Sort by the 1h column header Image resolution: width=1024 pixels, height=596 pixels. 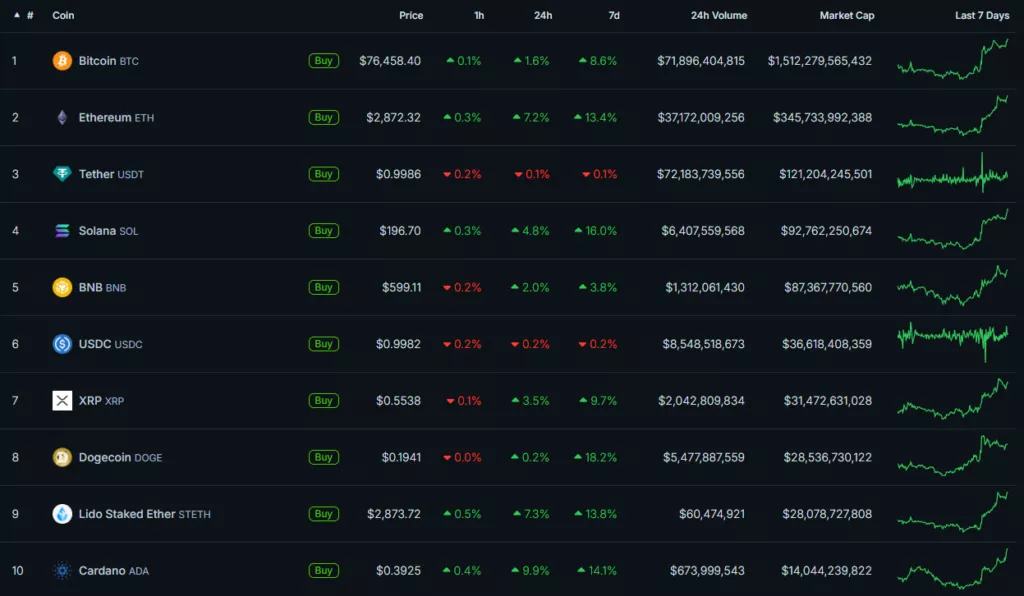click(x=479, y=15)
